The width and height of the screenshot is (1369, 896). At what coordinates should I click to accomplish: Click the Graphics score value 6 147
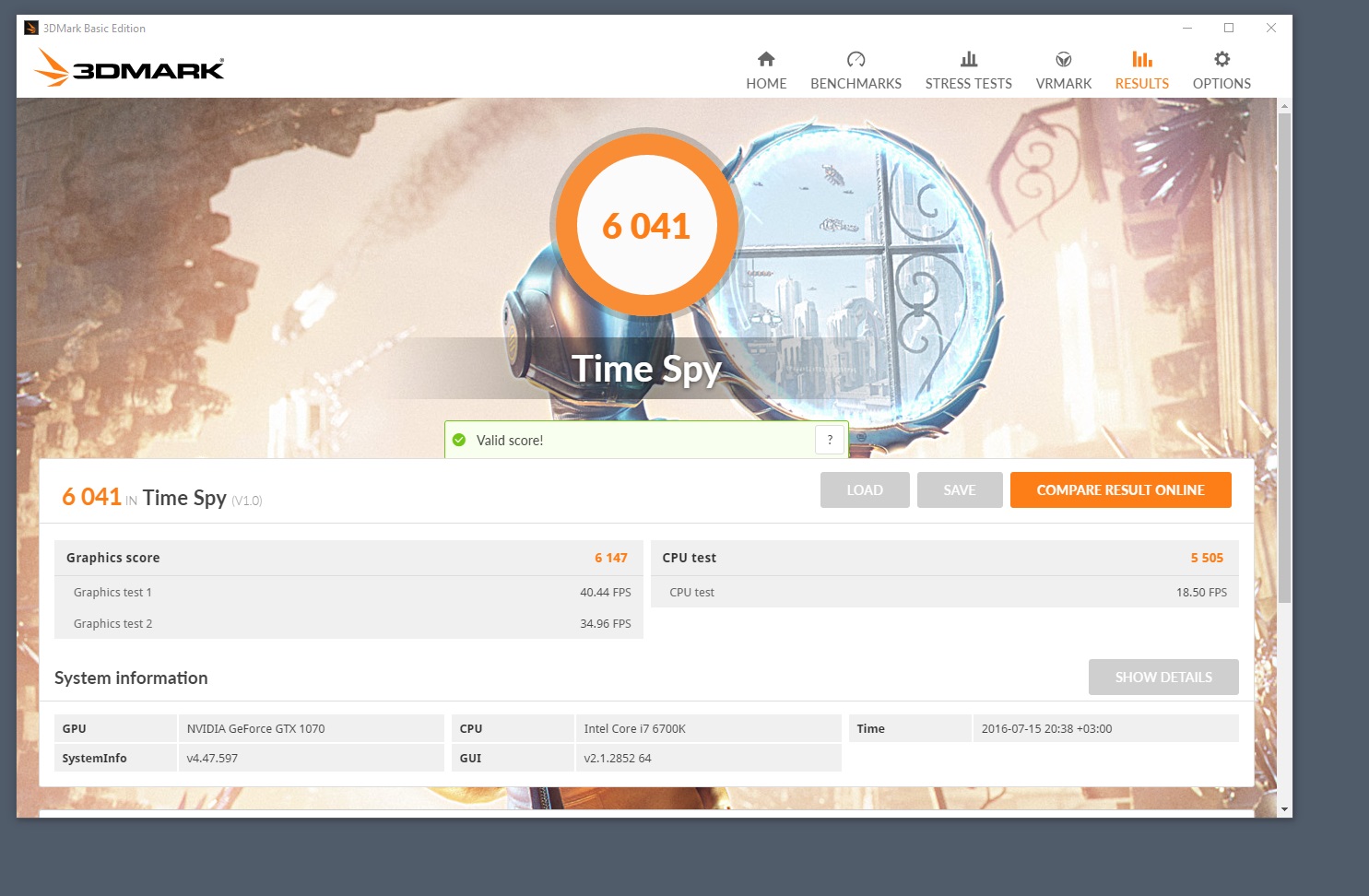point(610,558)
